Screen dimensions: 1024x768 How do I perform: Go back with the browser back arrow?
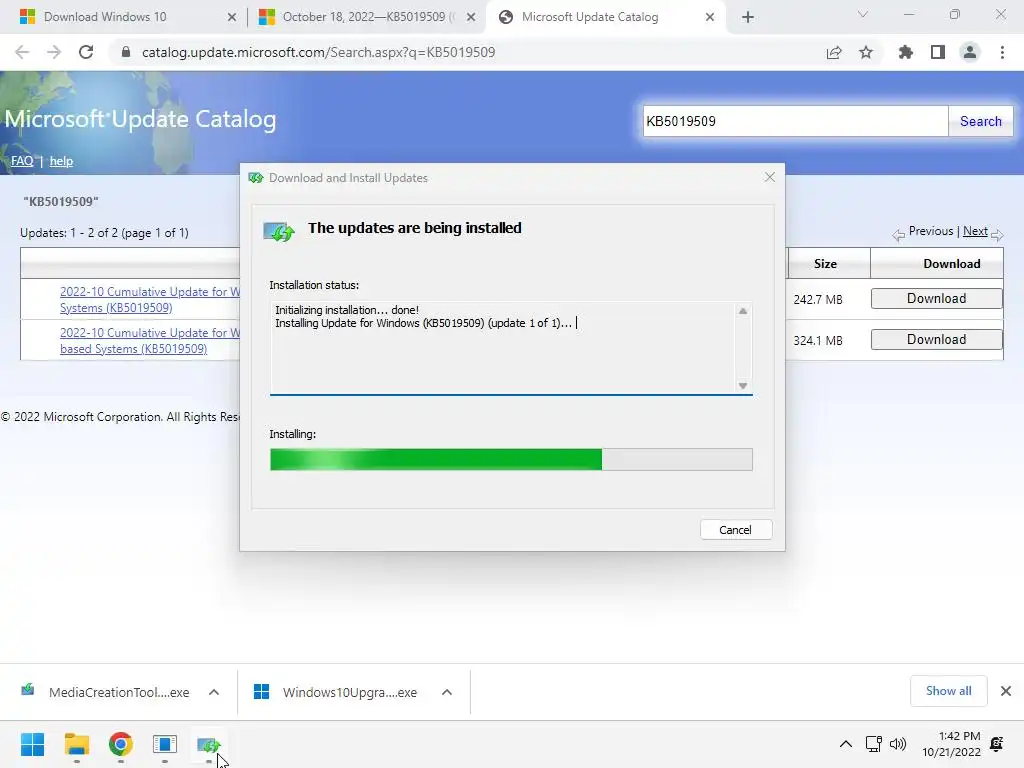(x=22, y=52)
